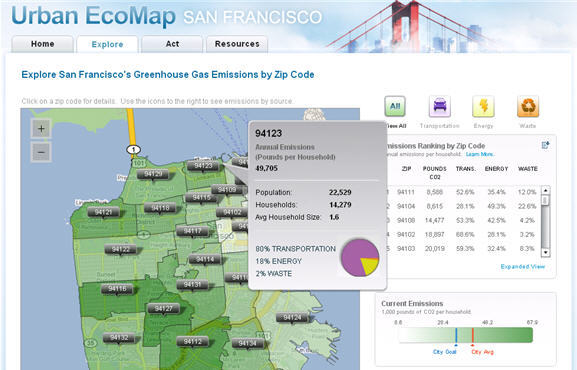Click the 94114 zip code marker

tap(205, 260)
